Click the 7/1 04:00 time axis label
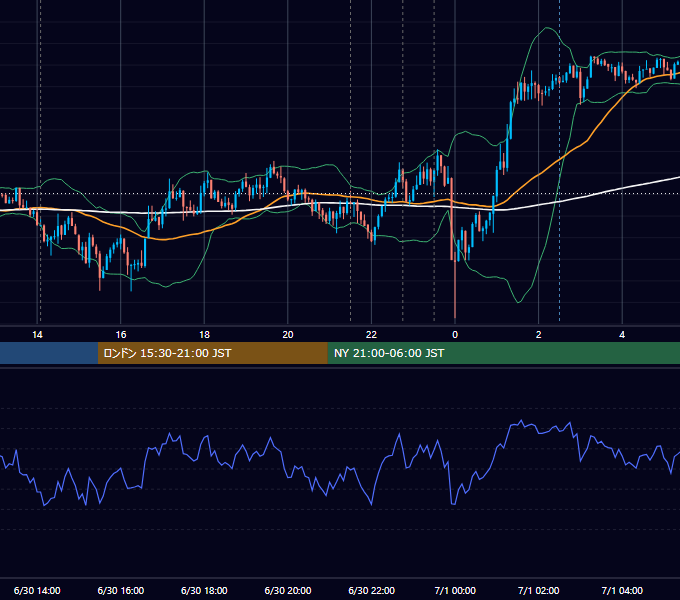Image resolution: width=680 pixels, height=600 pixels. tap(622, 590)
